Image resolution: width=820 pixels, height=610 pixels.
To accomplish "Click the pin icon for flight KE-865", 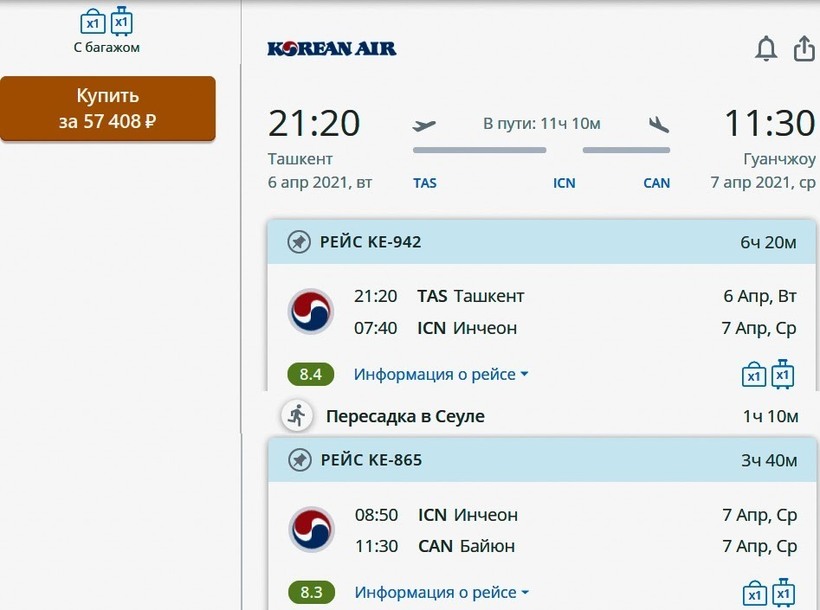I will click(x=299, y=460).
